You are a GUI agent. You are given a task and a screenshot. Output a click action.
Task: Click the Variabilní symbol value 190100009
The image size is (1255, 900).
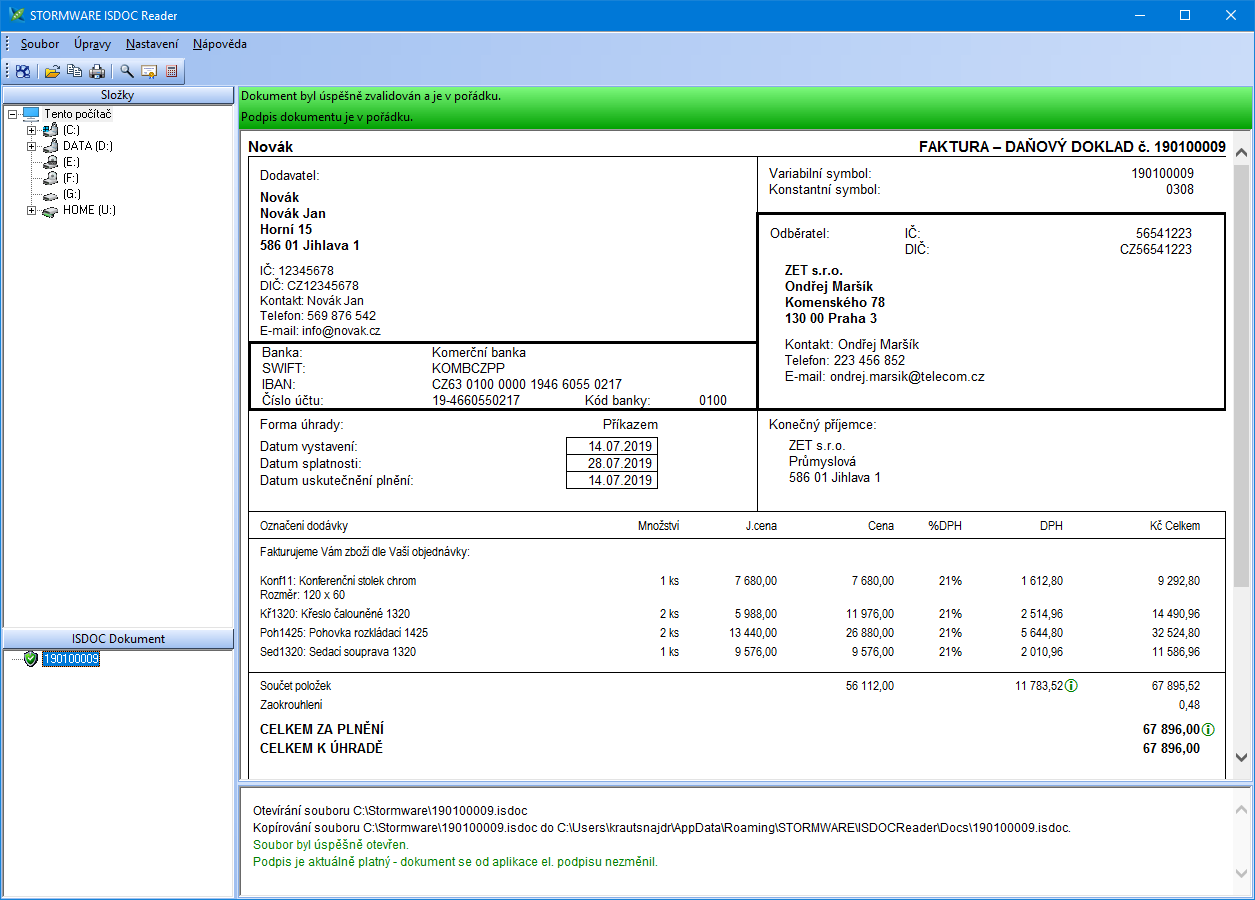(1162, 173)
